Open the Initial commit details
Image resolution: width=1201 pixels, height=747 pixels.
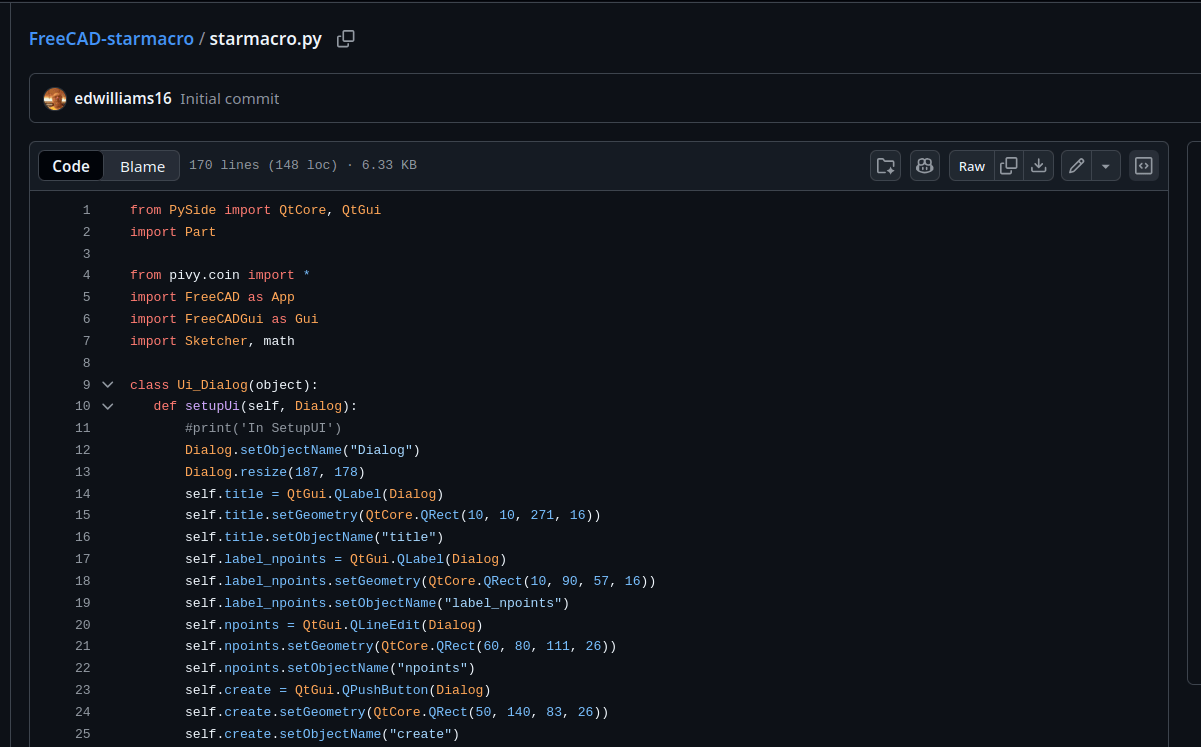pos(229,98)
